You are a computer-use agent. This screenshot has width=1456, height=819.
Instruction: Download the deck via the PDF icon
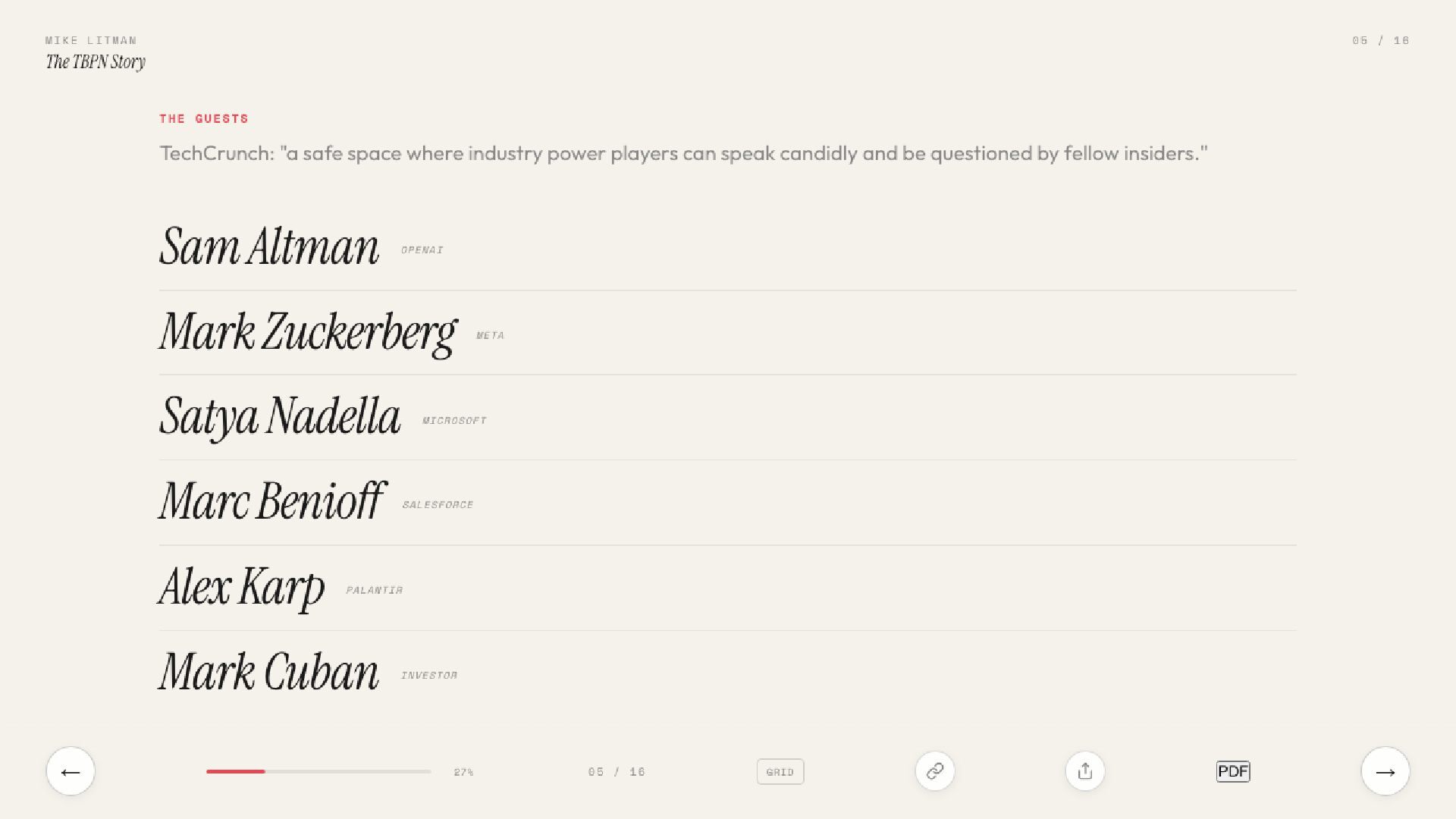(1232, 771)
